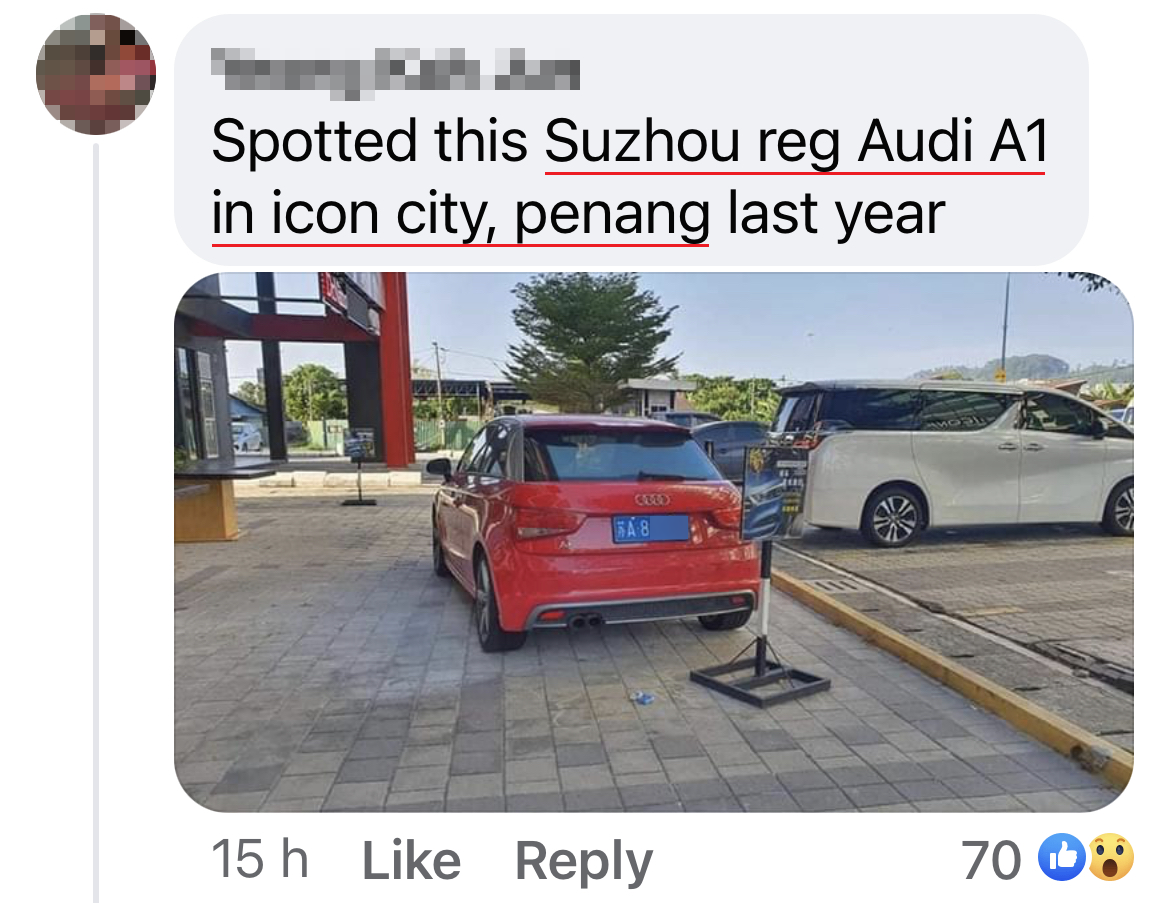
Task: Open the attached red Audi photo
Action: [654, 542]
